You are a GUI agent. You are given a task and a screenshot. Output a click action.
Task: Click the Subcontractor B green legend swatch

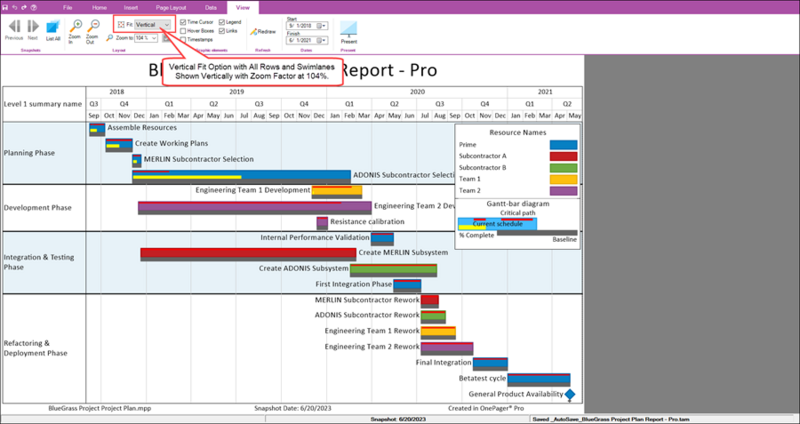point(563,168)
